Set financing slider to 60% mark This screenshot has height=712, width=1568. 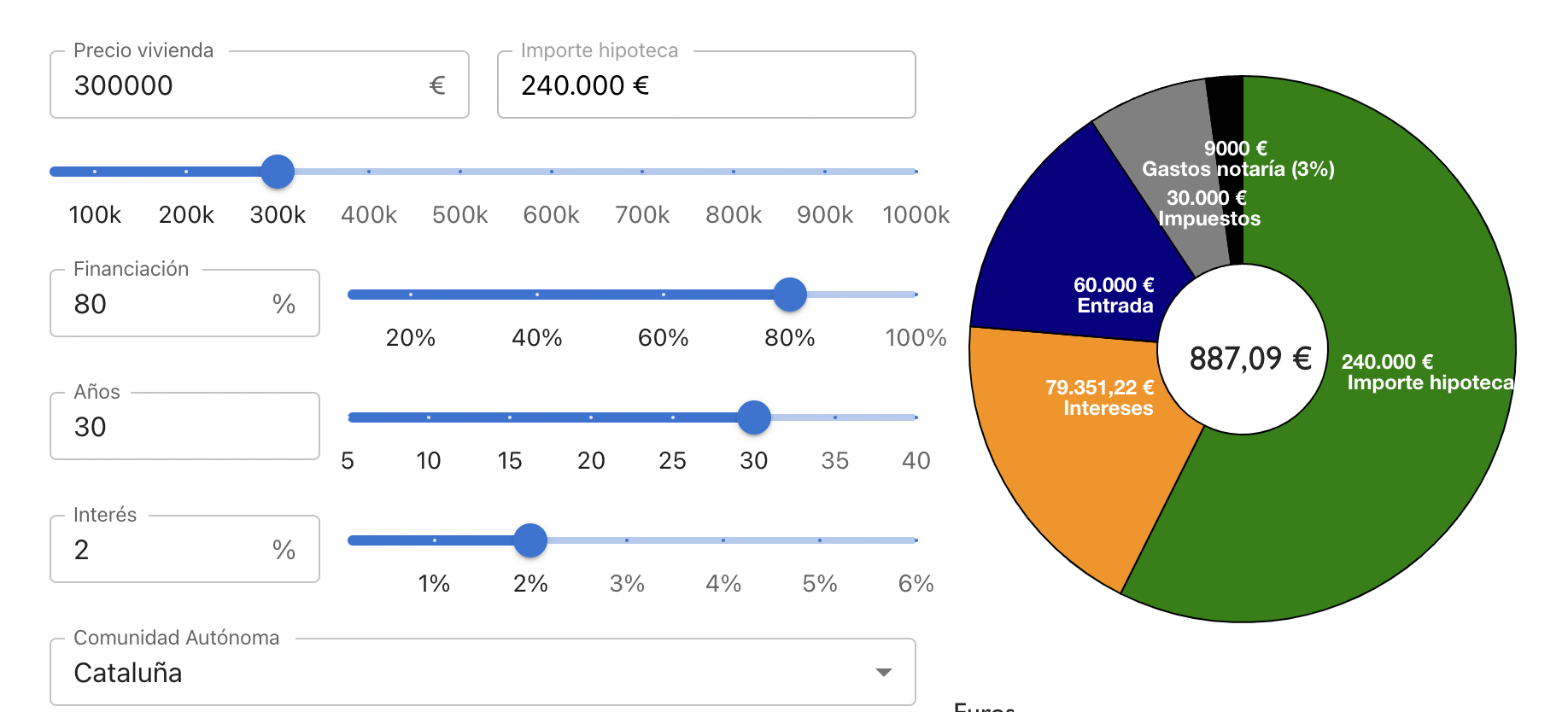tap(664, 295)
